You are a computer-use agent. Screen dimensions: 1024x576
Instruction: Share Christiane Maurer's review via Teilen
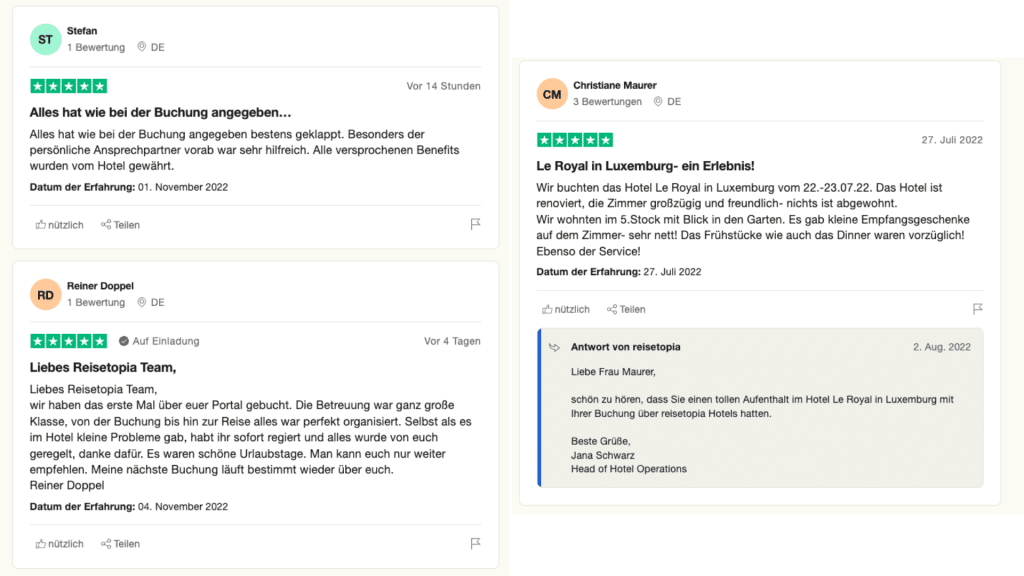626,309
